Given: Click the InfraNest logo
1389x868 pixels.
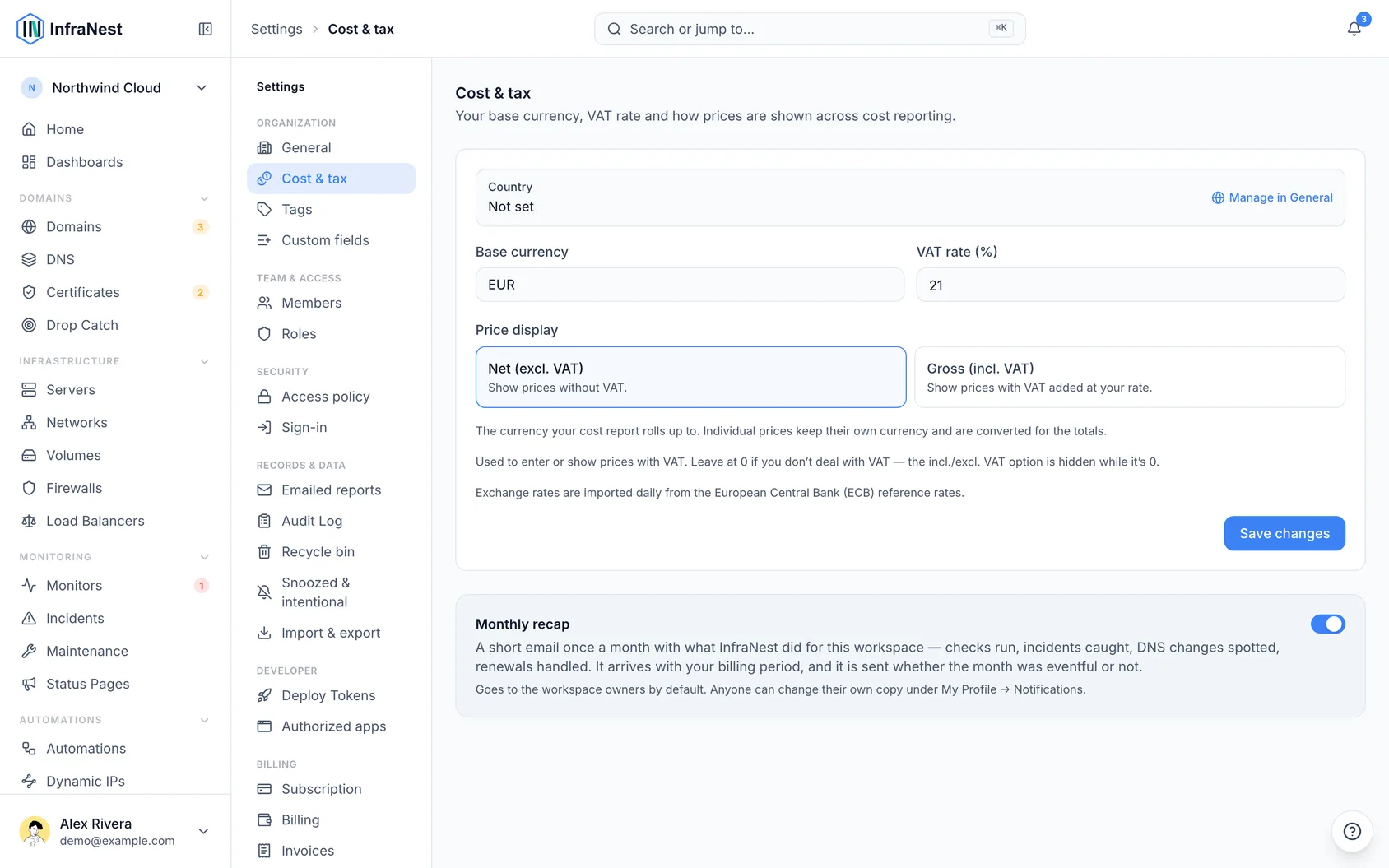Looking at the screenshot, I should pos(69,29).
